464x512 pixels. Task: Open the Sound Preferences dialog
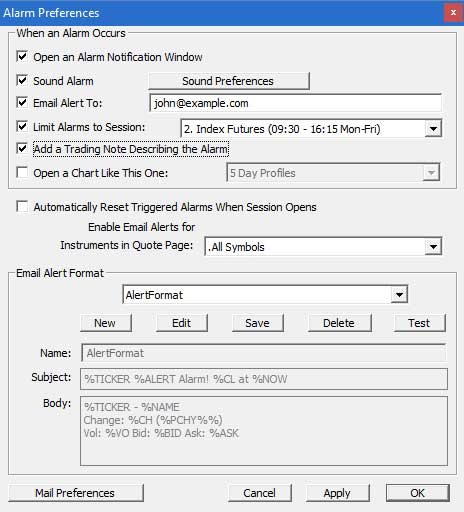[229, 81]
